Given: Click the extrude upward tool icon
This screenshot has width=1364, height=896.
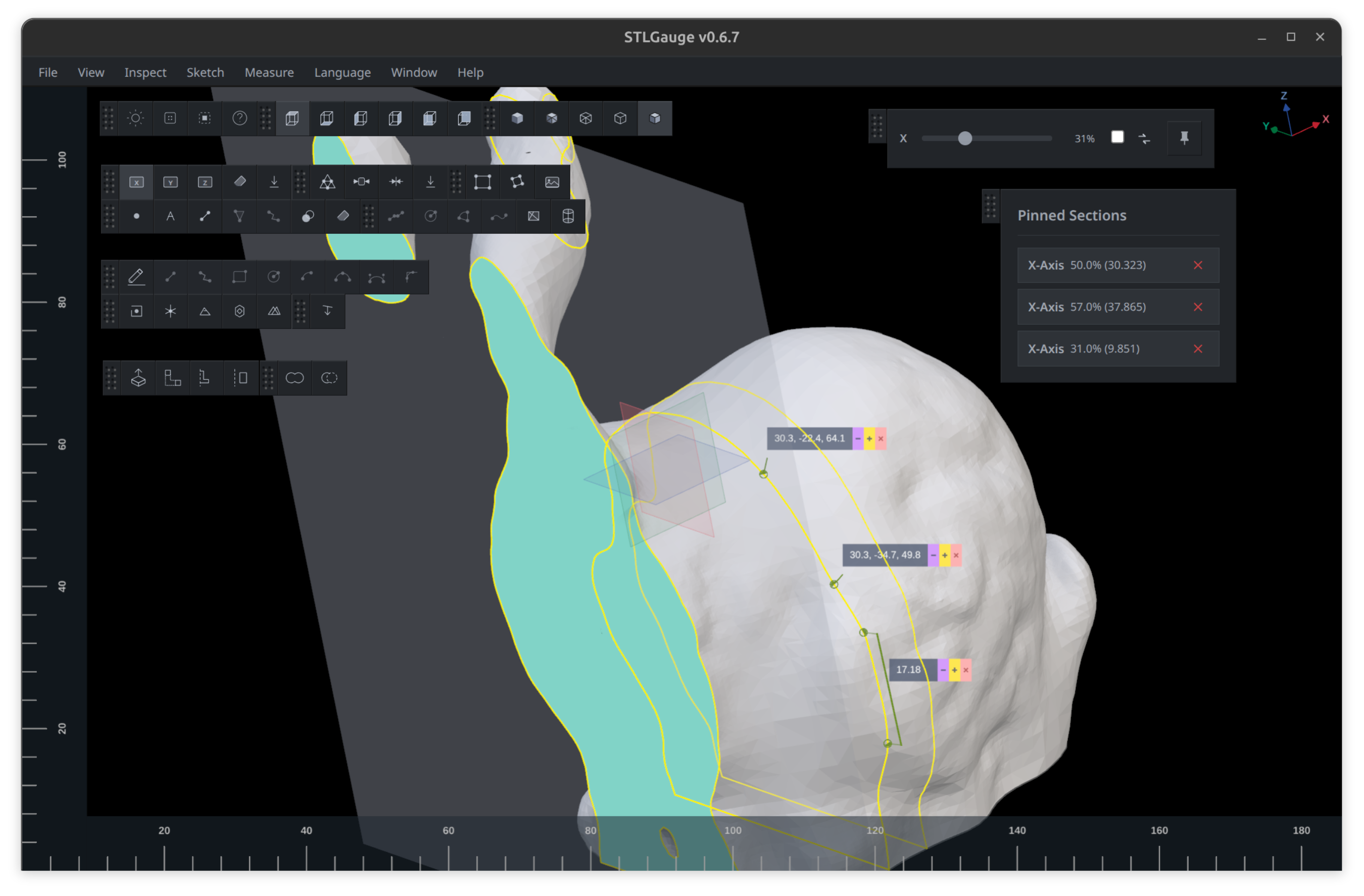Looking at the screenshot, I should [x=138, y=378].
